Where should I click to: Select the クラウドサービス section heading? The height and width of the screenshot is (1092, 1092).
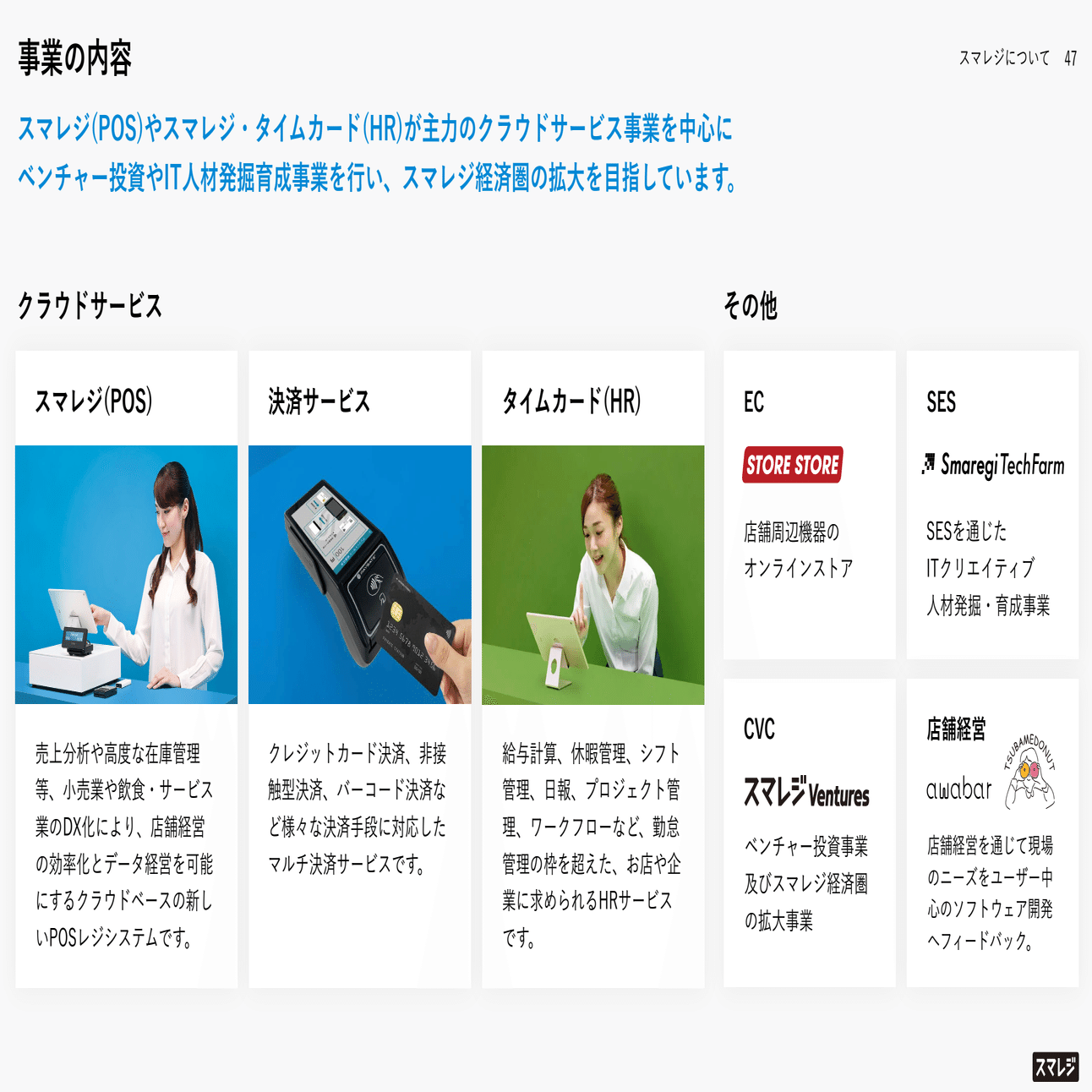[90, 305]
